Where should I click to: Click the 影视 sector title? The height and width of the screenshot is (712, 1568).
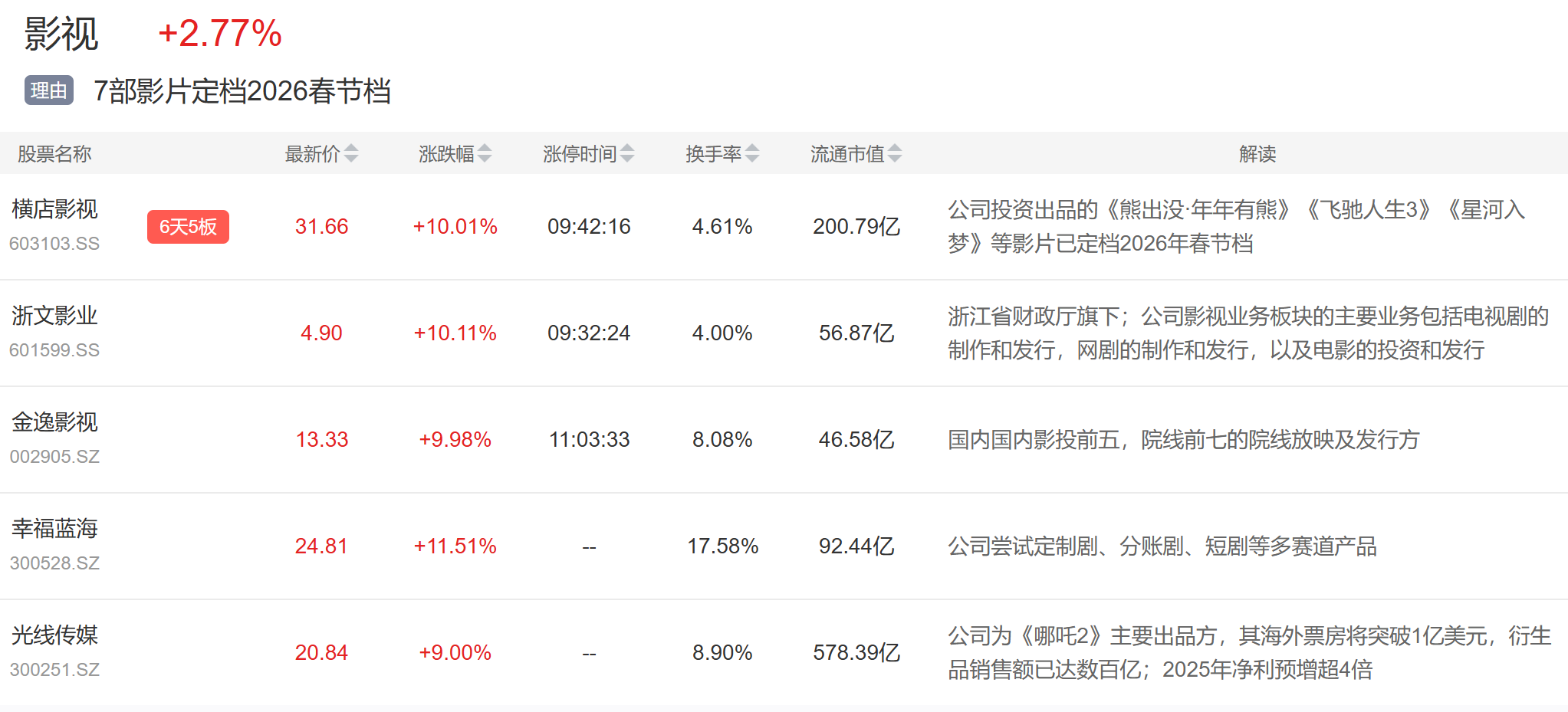tap(61, 34)
